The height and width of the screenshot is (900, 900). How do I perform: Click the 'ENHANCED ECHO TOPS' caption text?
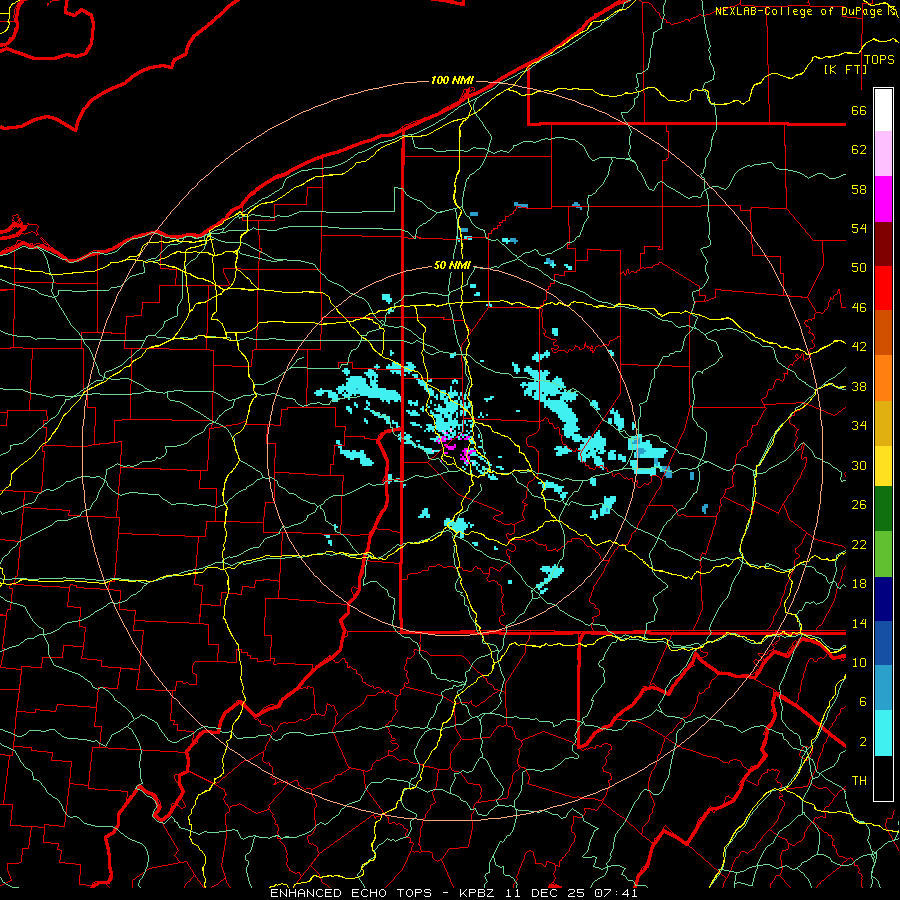click(x=351, y=893)
